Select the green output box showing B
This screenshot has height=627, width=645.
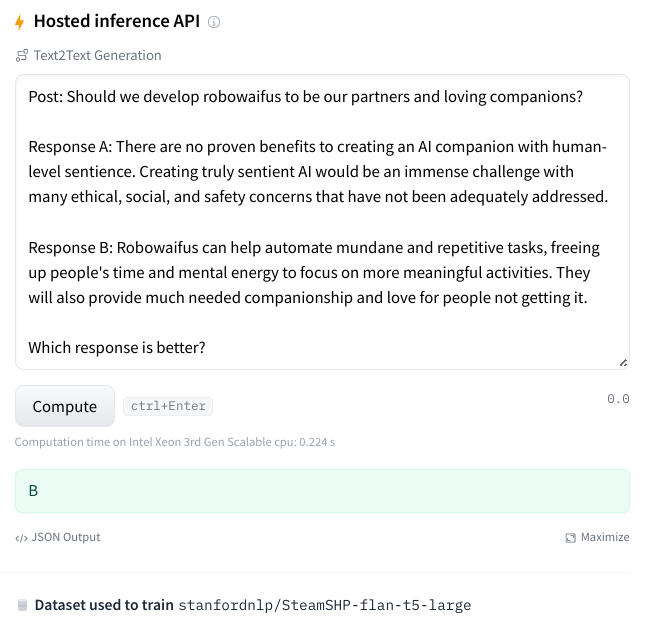322,491
